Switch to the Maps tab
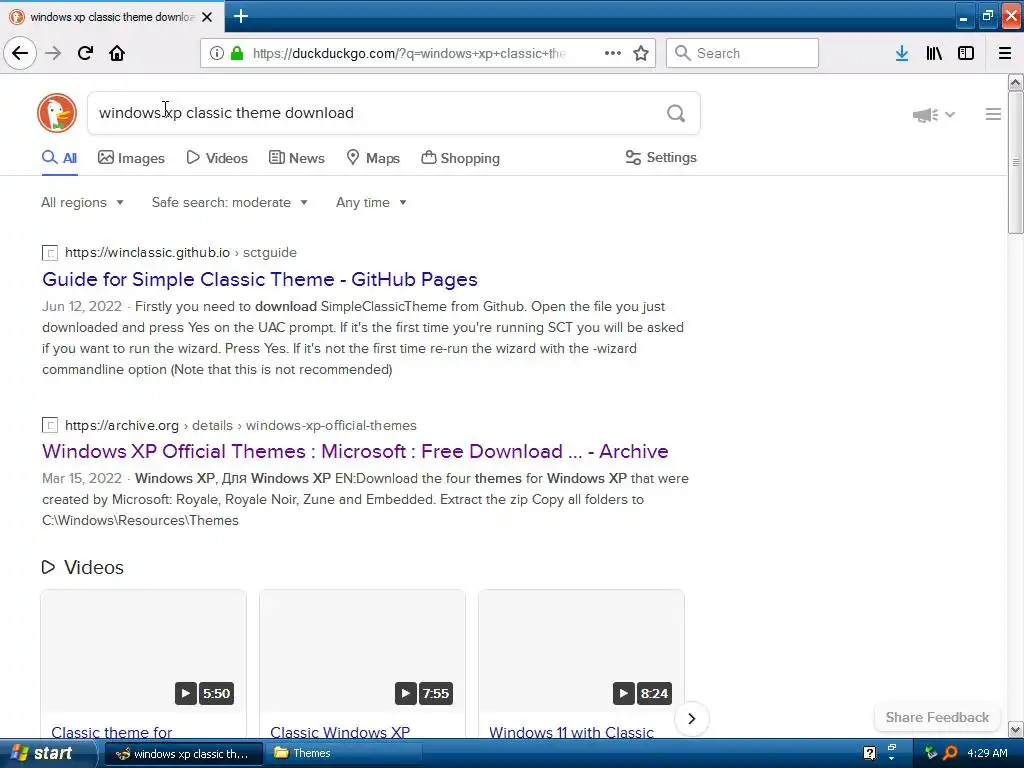This screenshot has width=1024, height=768. (x=373, y=158)
